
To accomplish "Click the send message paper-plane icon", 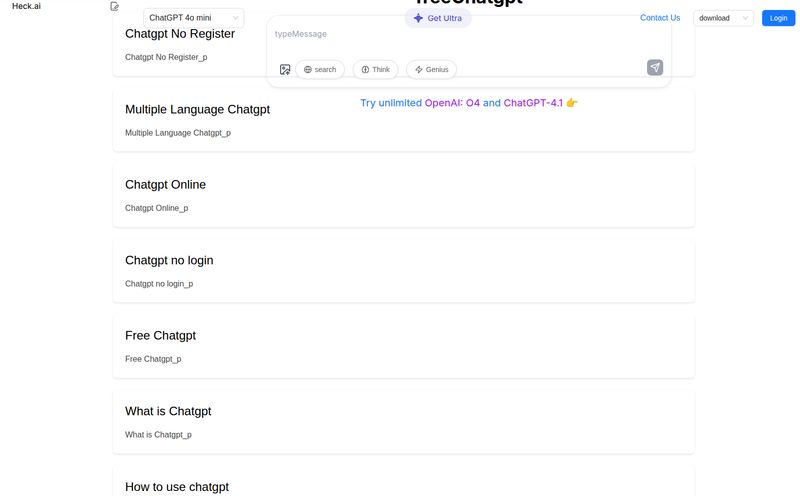I will [655, 67].
